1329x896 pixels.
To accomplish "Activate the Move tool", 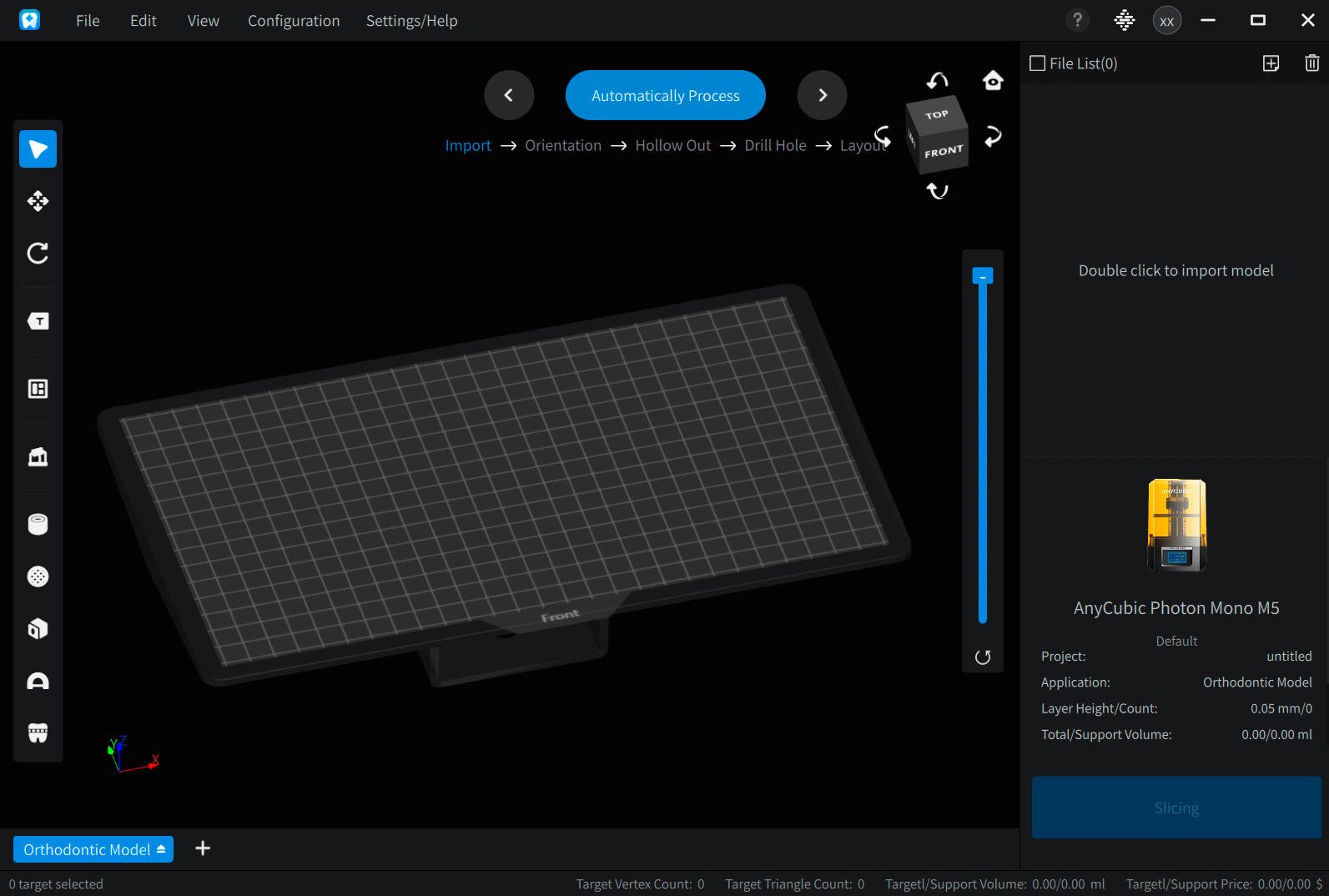I will pyautogui.click(x=38, y=201).
